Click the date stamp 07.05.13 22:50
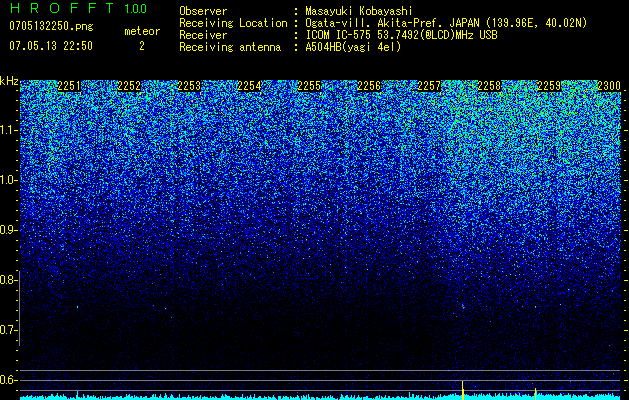 tap(51, 46)
